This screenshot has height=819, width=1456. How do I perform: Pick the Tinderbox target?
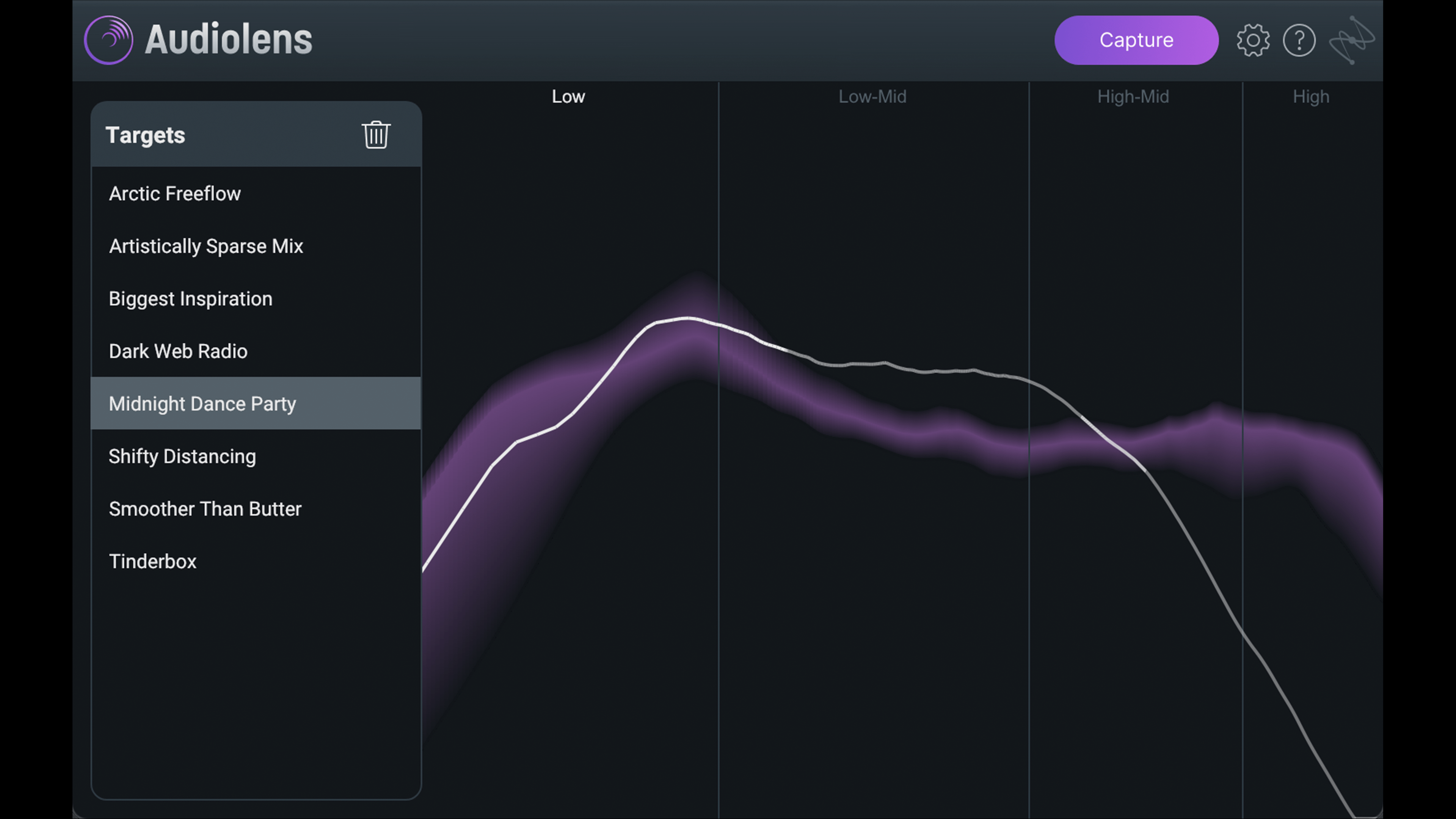pyautogui.click(x=256, y=561)
